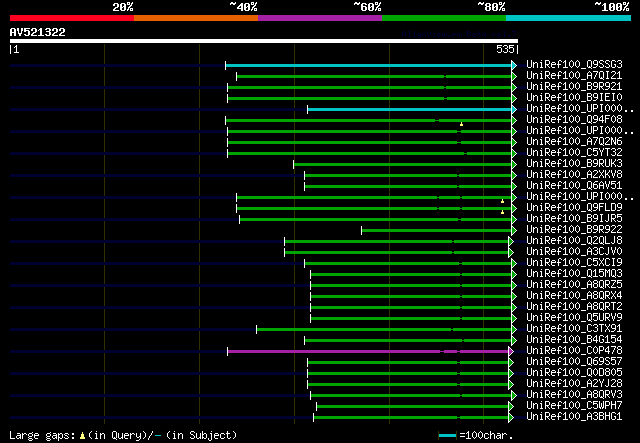Viewport: 640px width, 443px height.
Task: Open the UniRef100_A8QRX4 hit label
Action: point(574,296)
